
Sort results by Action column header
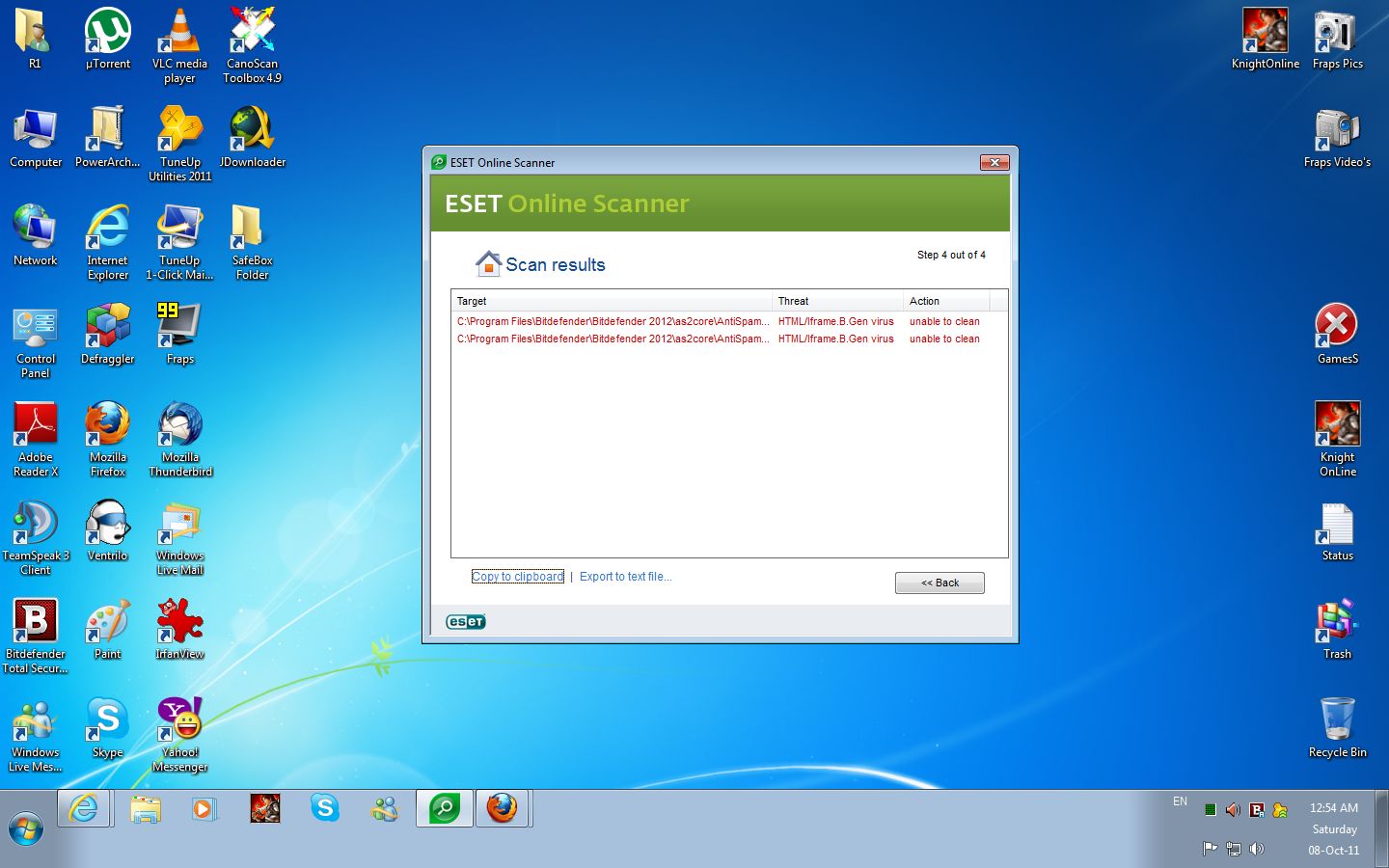pos(946,301)
